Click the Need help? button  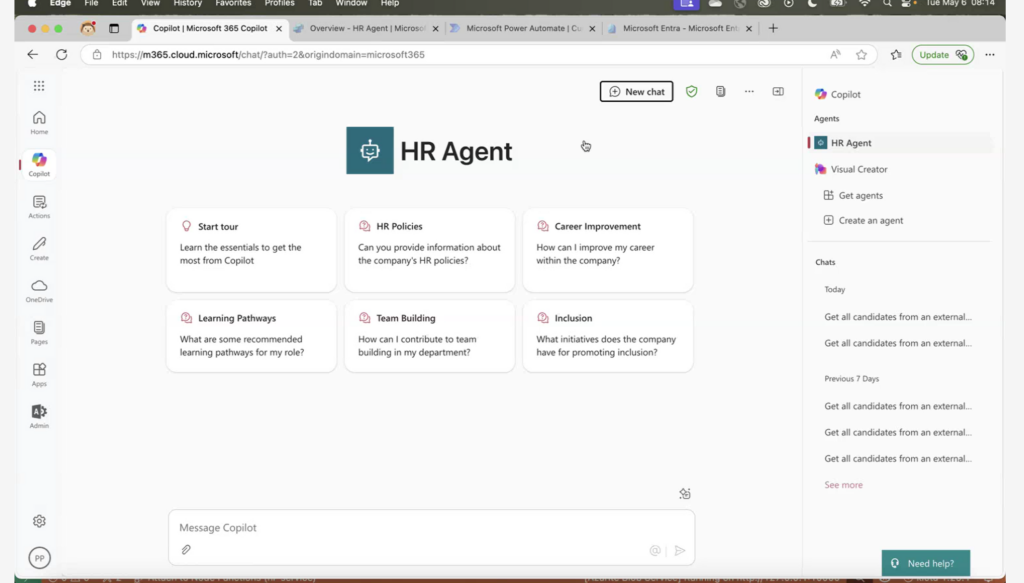pos(925,563)
